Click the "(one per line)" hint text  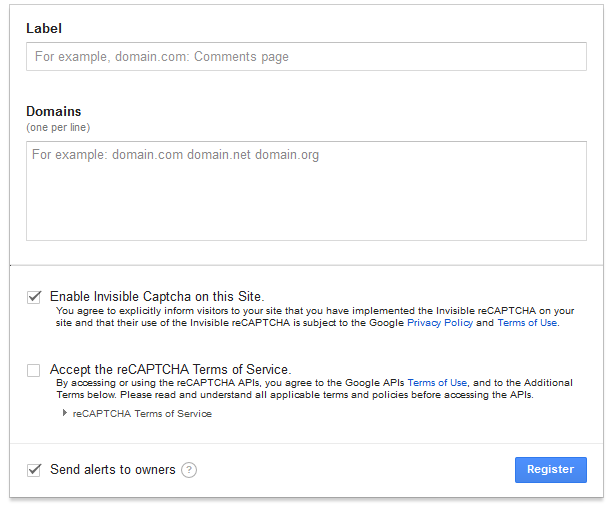click(58, 127)
